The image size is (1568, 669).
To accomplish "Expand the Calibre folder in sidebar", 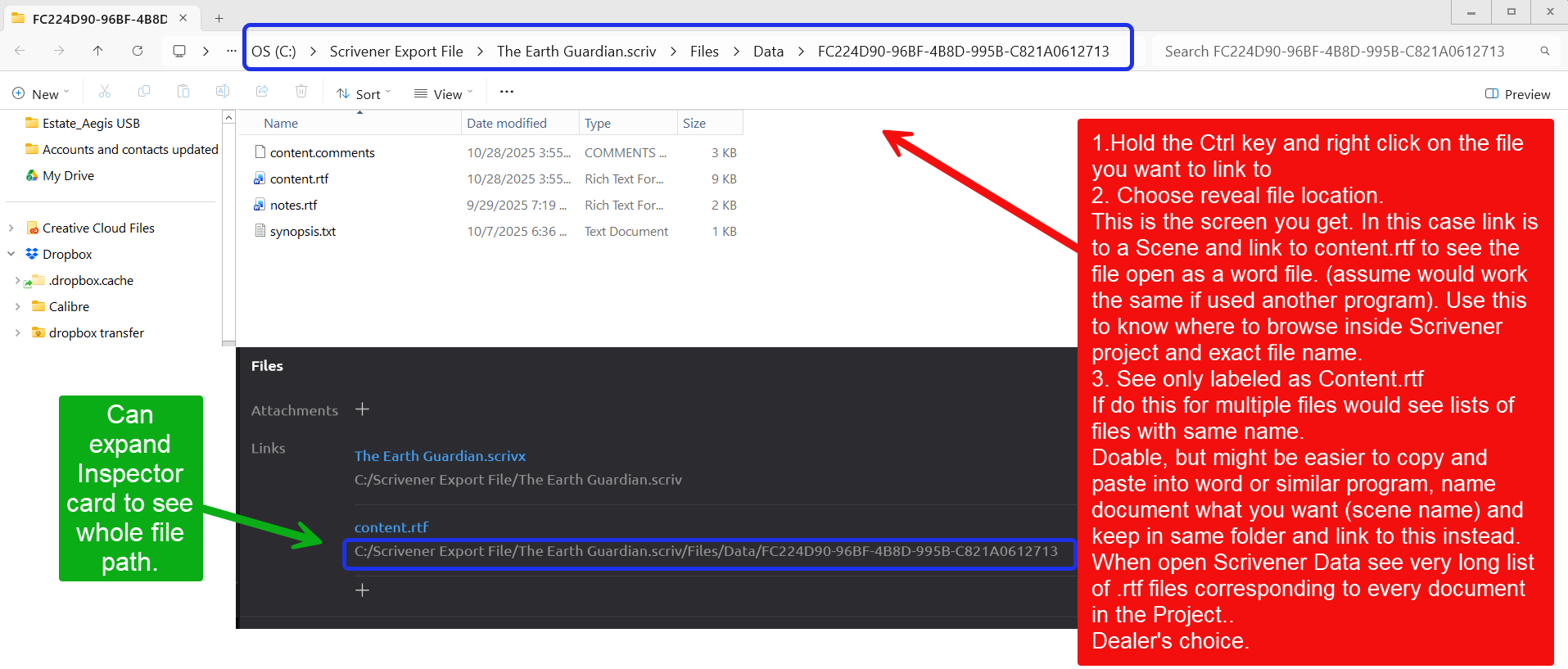I will (x=17, y=306).
